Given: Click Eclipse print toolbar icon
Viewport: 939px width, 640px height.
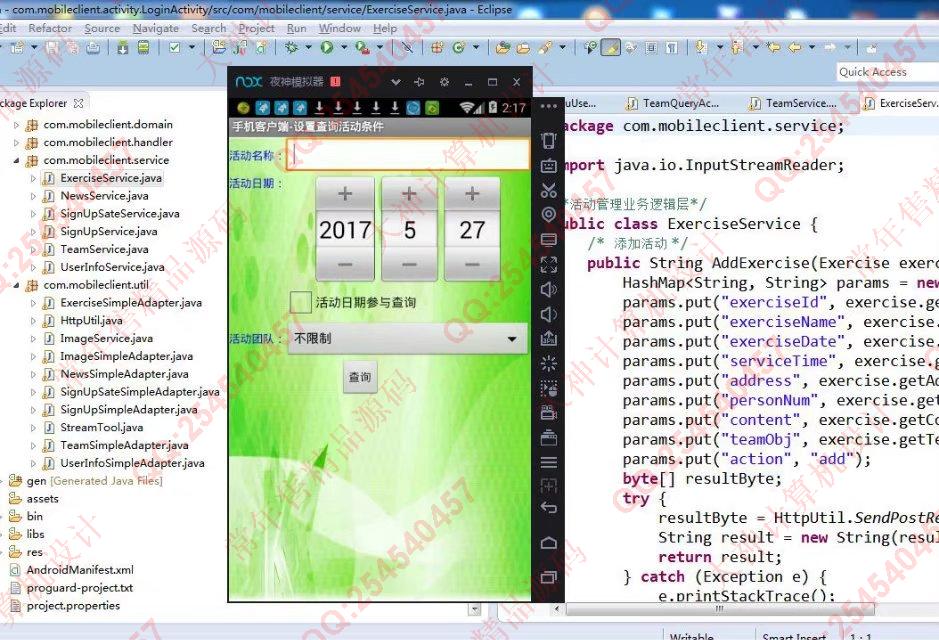Looking at the screenshot, I should point(93,47).
